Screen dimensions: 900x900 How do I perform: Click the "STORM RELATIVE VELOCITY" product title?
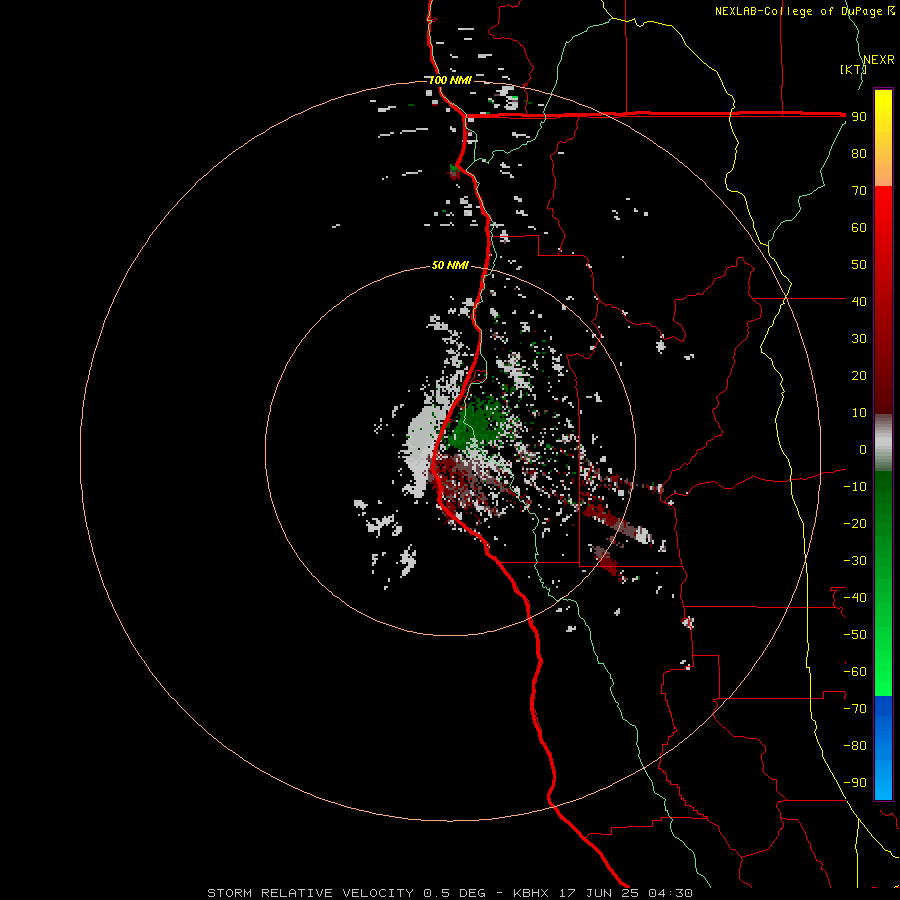point(310,893)
